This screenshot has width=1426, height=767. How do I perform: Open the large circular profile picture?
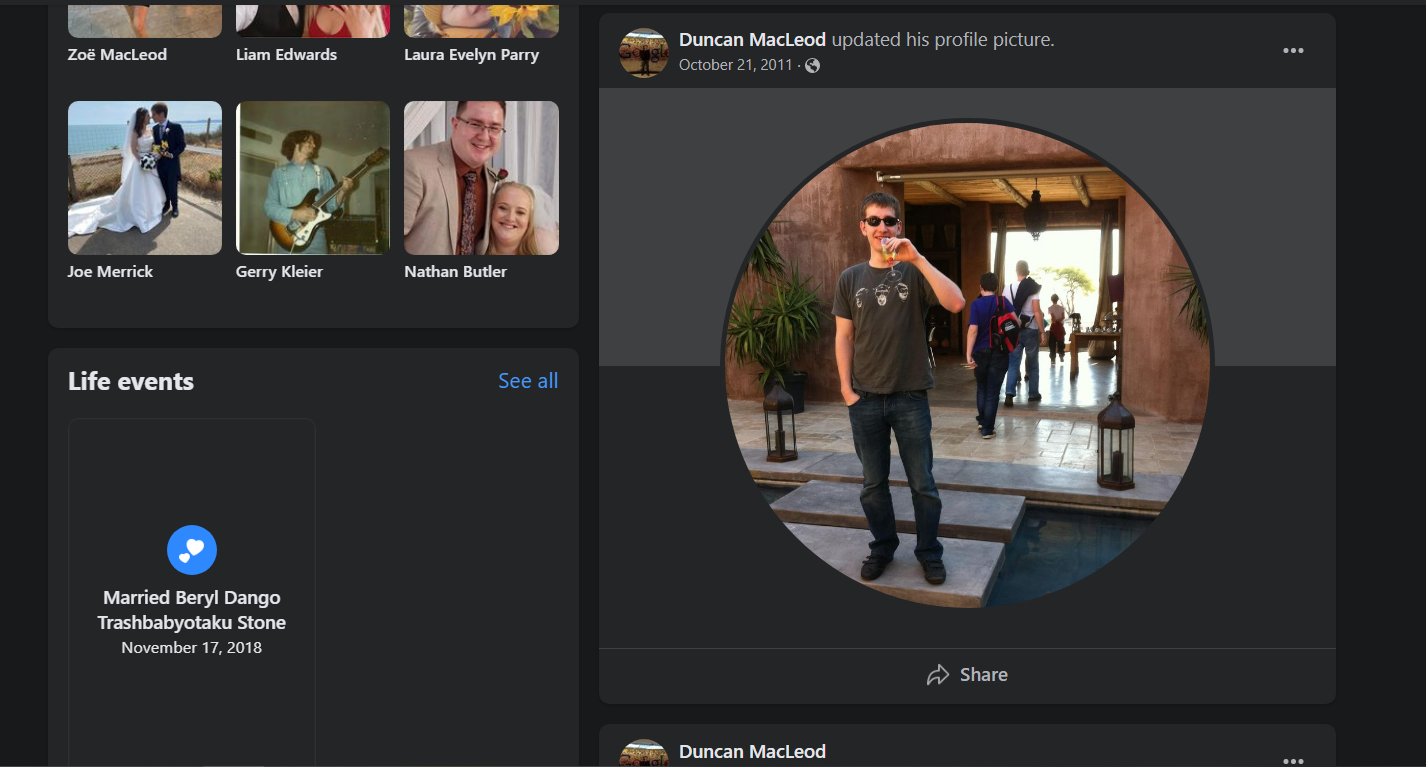point(967,365)
